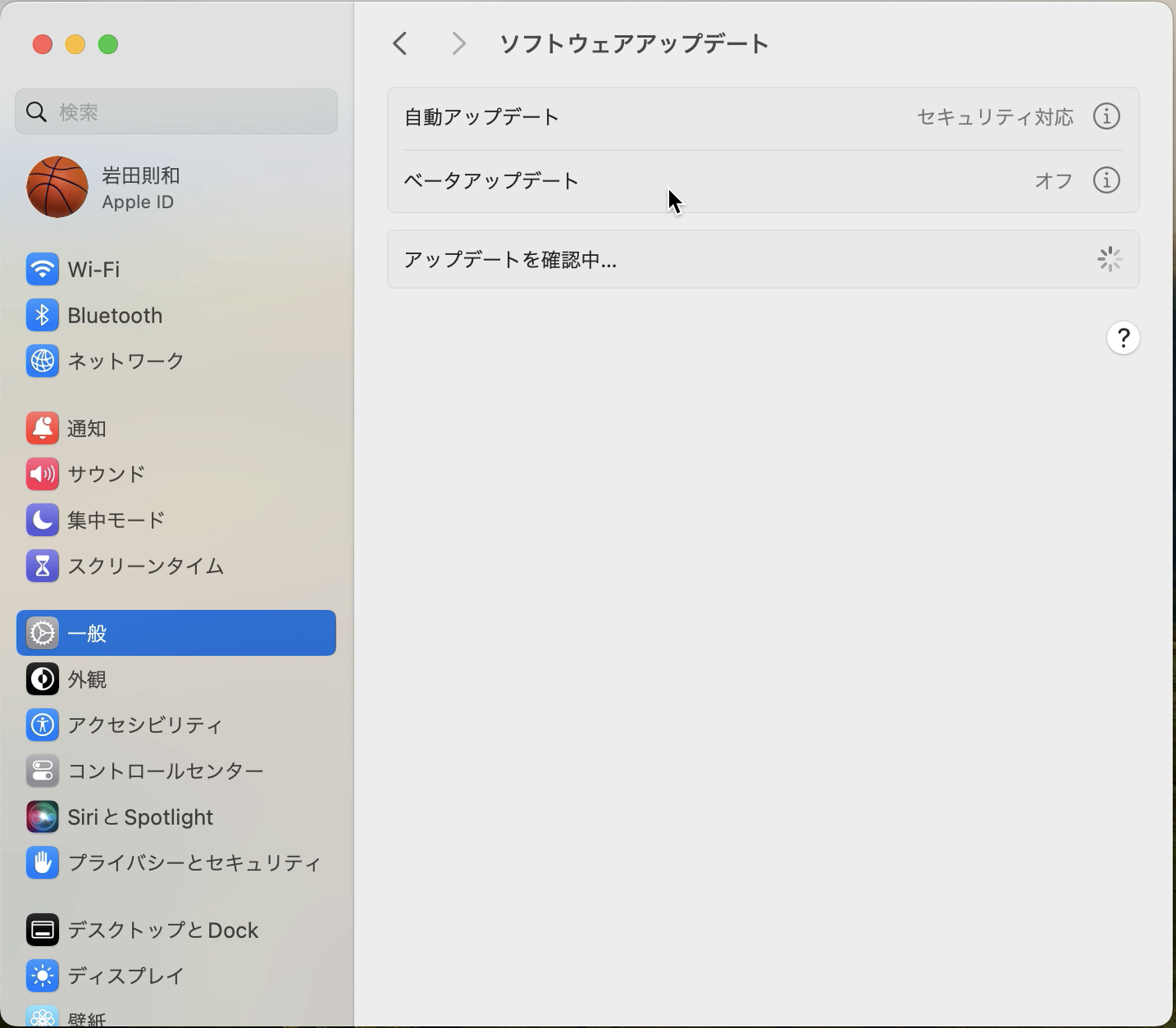The height and width of the screenshot is (1028, 1176).
Task: Open Siri と Spotlight icon
Action: [x=42, y=816]
